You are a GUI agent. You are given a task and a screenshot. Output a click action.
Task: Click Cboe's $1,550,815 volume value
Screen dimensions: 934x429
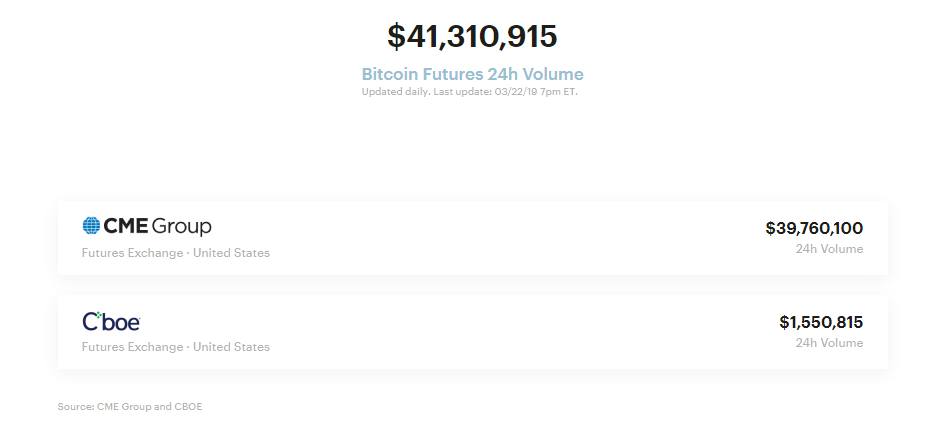pos(821,322)
